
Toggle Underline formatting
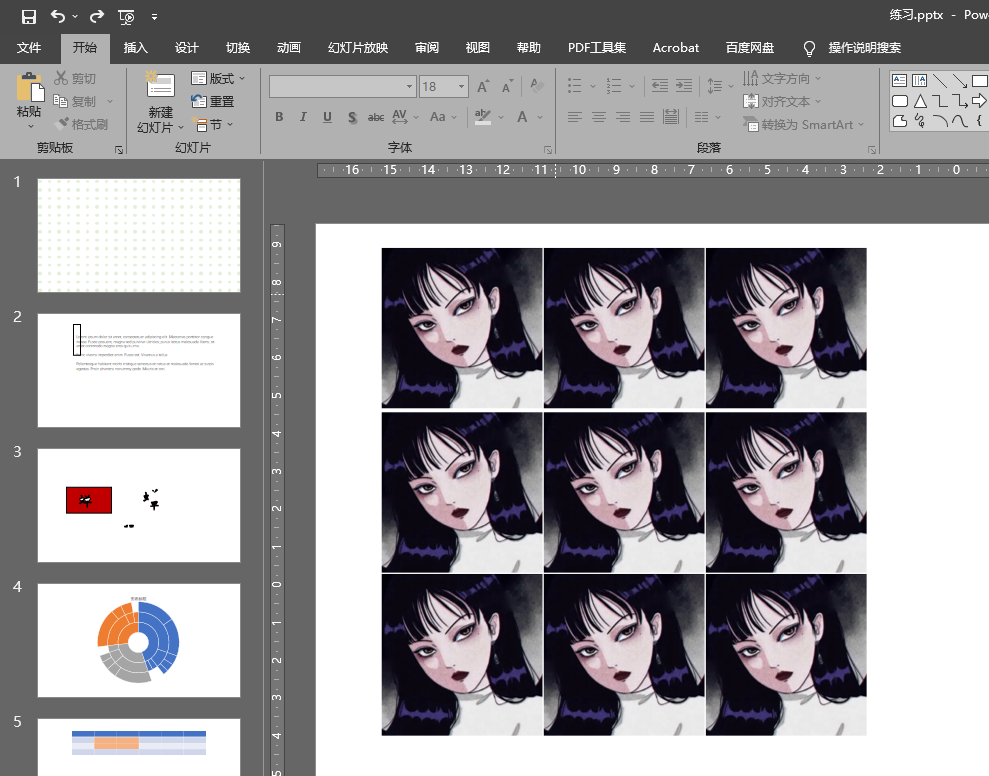pyautogui.click(x=327, y=117)
